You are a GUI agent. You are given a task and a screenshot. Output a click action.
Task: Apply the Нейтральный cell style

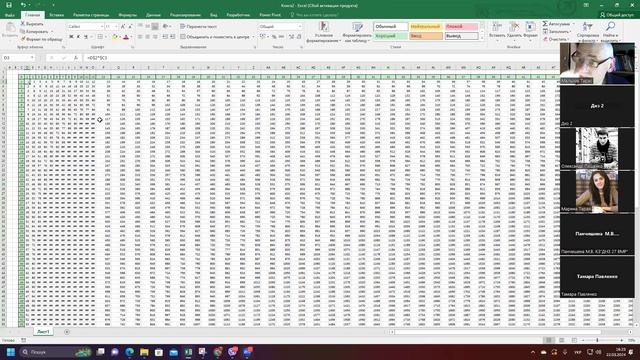click(x=425, y=27)
